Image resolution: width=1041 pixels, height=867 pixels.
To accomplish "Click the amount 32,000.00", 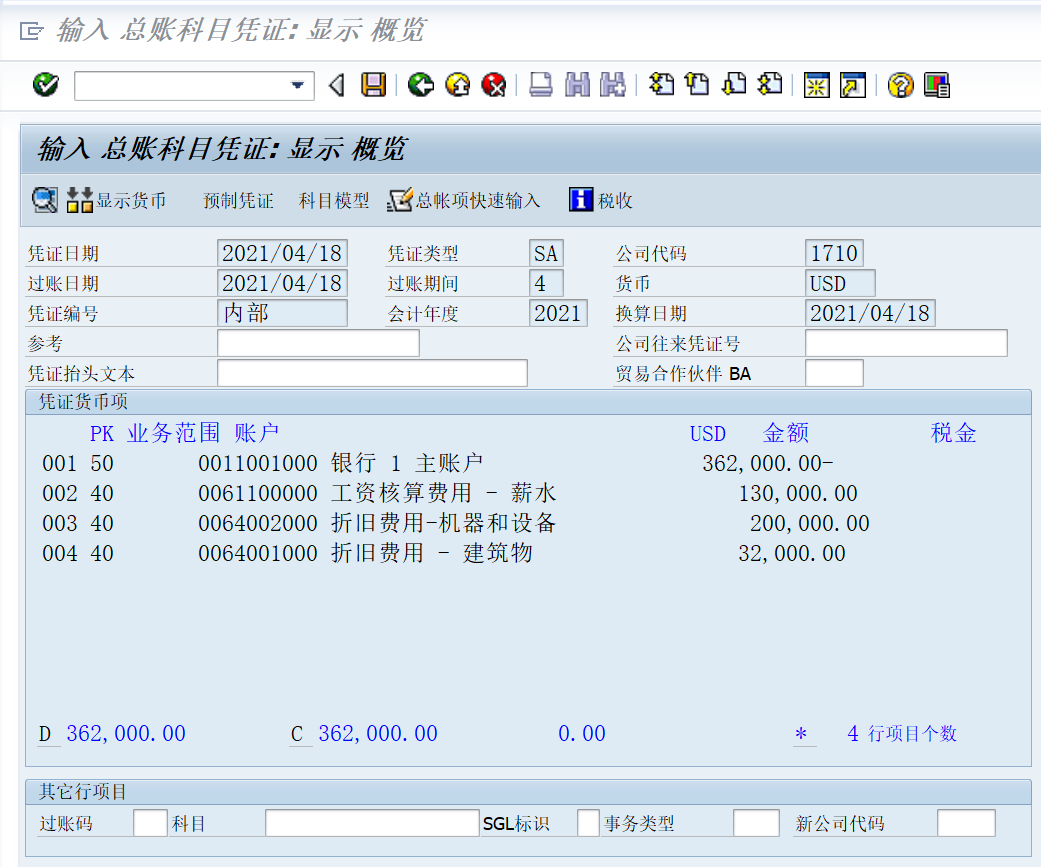I will 792,552.
